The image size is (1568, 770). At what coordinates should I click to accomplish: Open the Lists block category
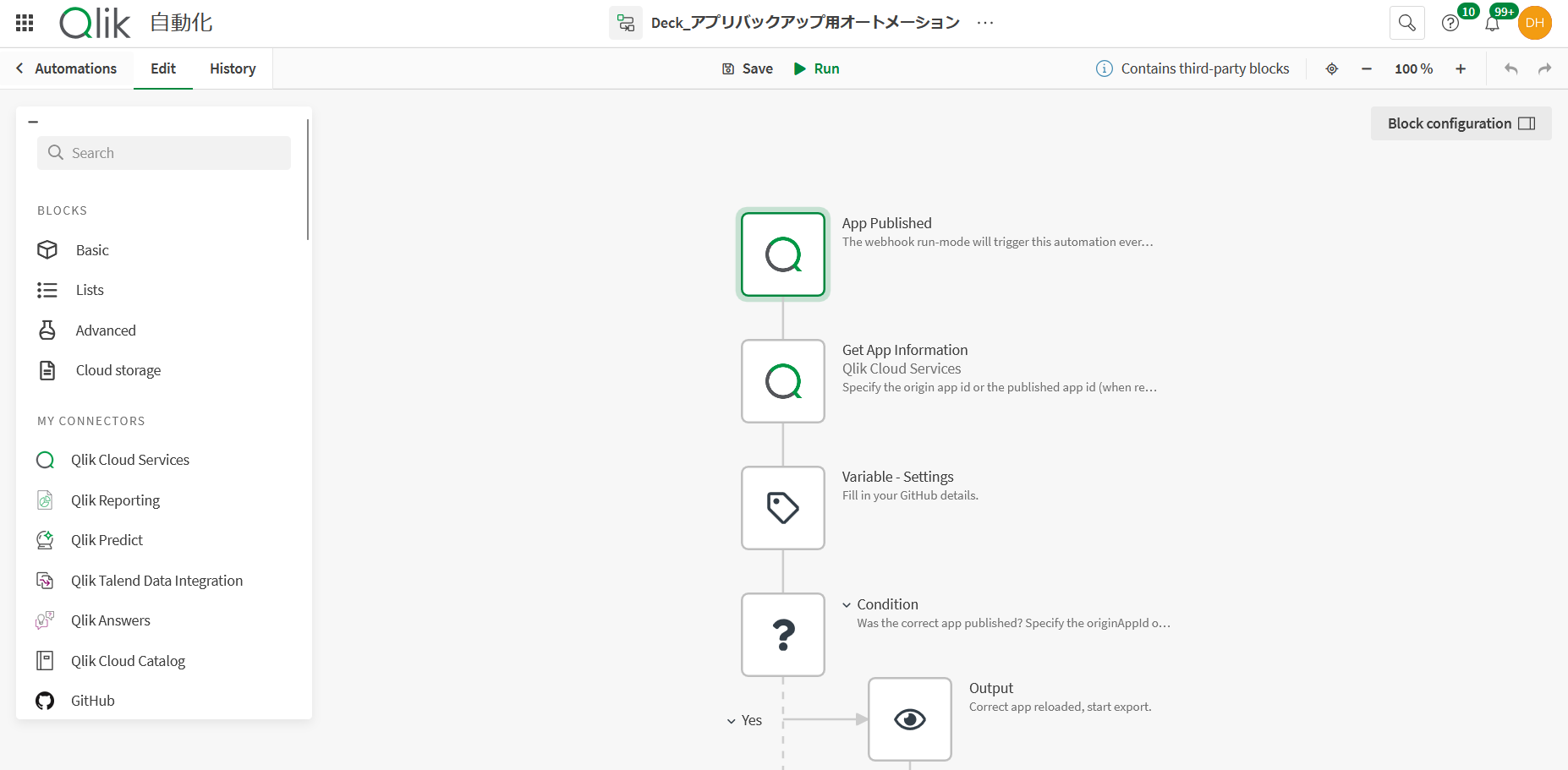point(89,289)
